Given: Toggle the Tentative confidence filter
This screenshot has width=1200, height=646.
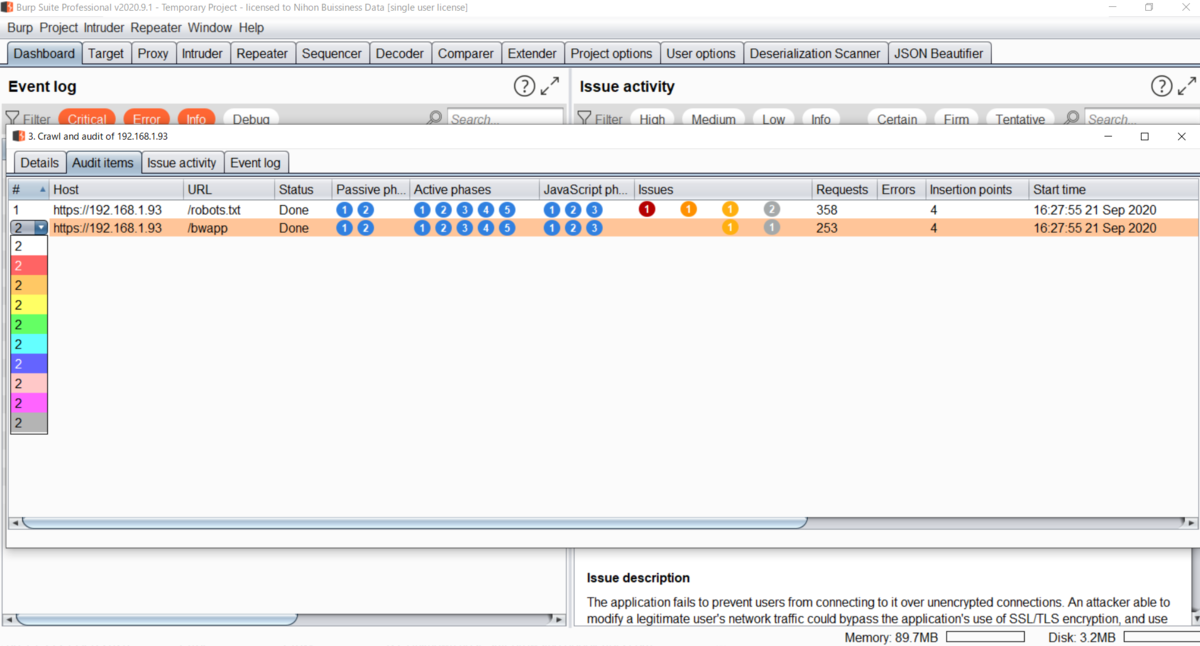Looking at the screenshot, I should [1020, 119].
